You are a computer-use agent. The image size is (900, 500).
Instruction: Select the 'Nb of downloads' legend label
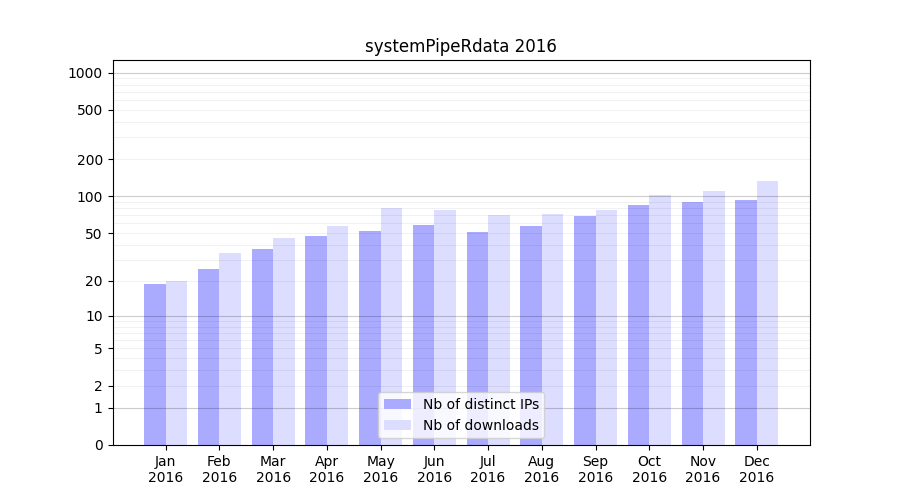[x=480, y=425]
